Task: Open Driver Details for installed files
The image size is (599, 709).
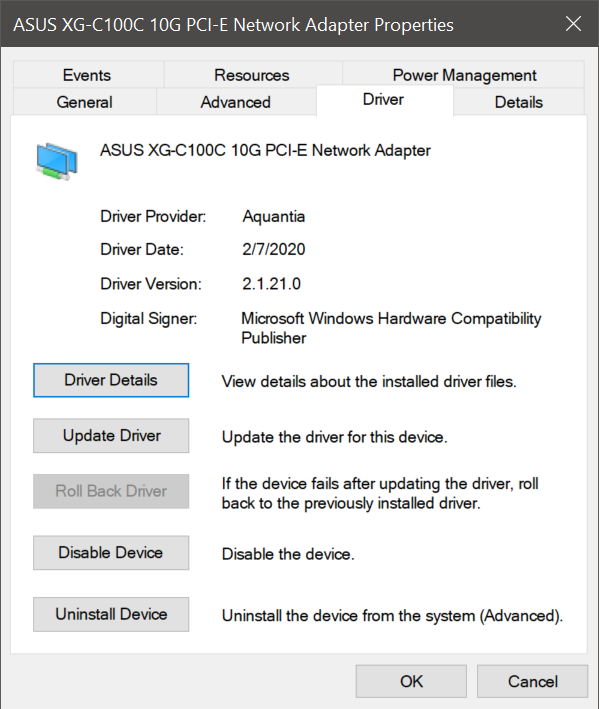Action: [x=111, y=380]
